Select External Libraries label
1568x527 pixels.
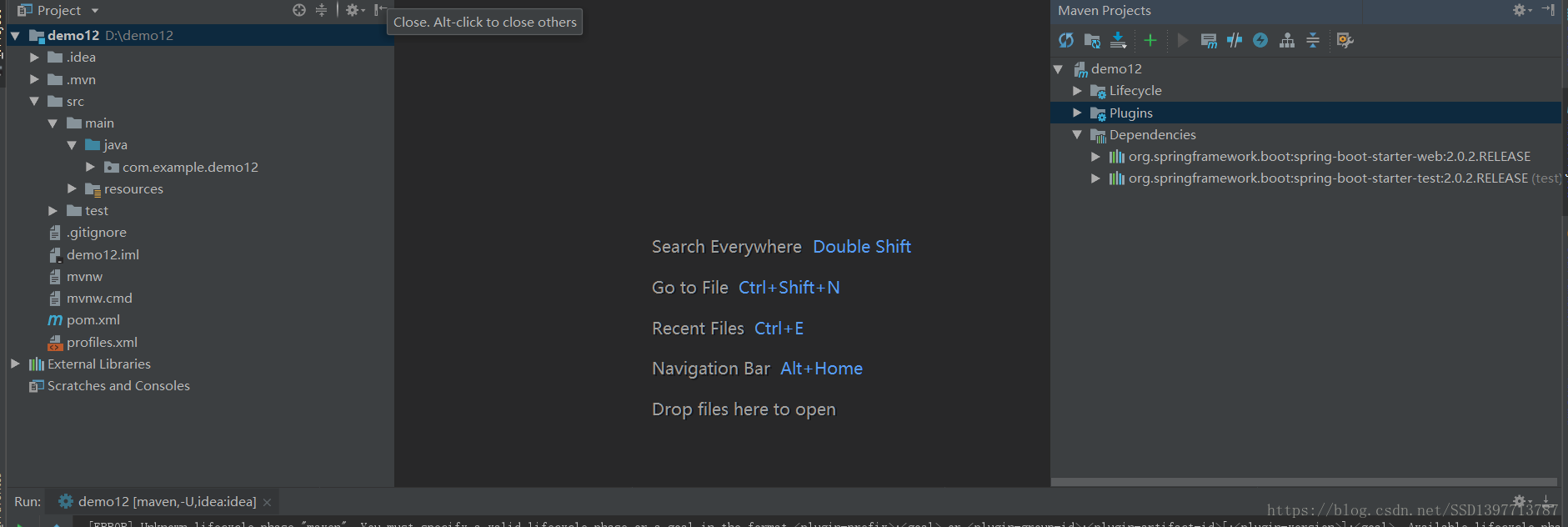point(99,364)
